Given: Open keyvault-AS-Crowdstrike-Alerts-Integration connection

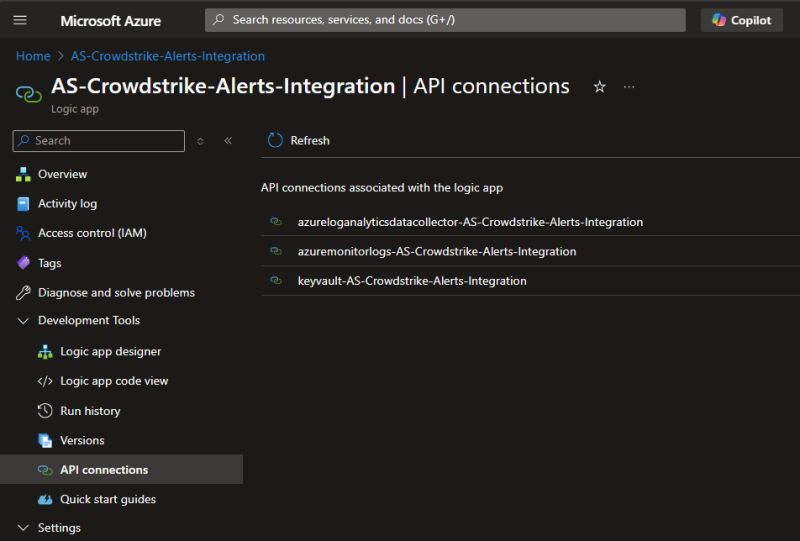Looking at the screenshot, I should click(x=412, y=281).
